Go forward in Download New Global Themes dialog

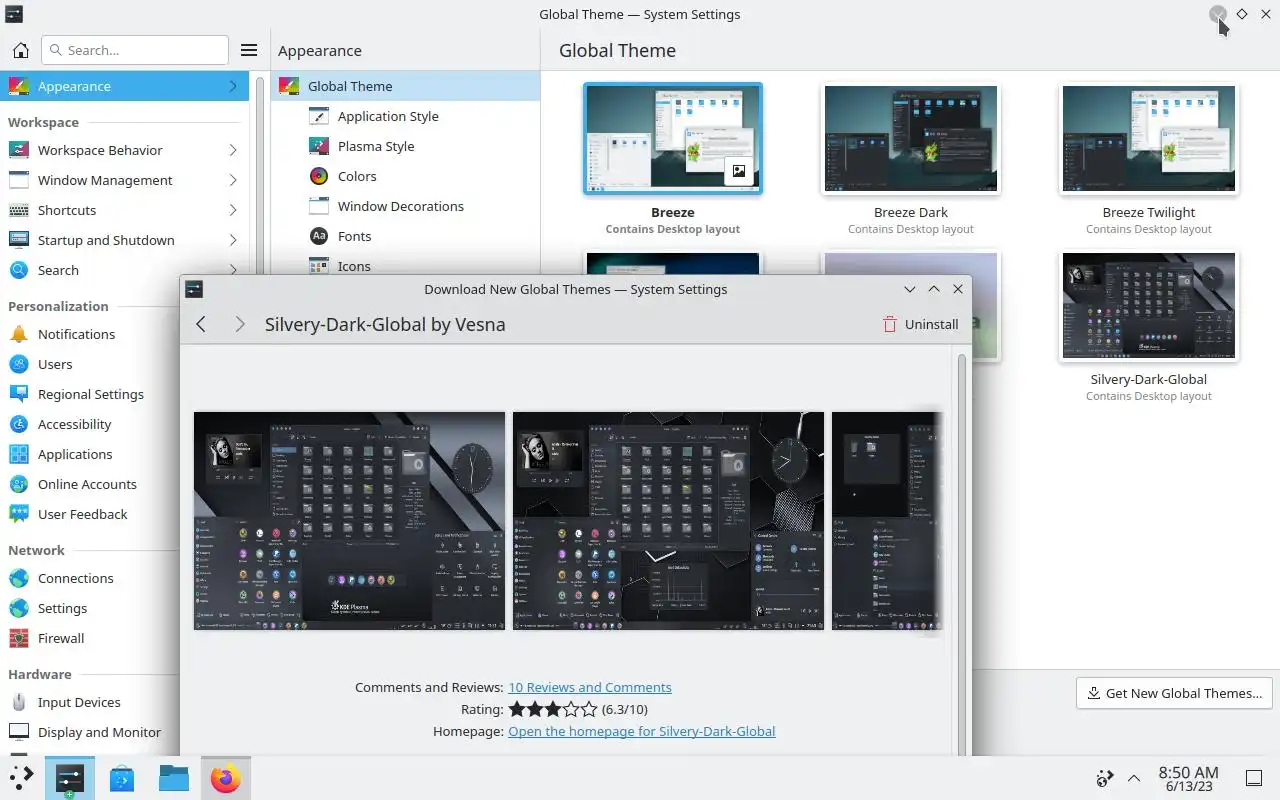[239, 324]
